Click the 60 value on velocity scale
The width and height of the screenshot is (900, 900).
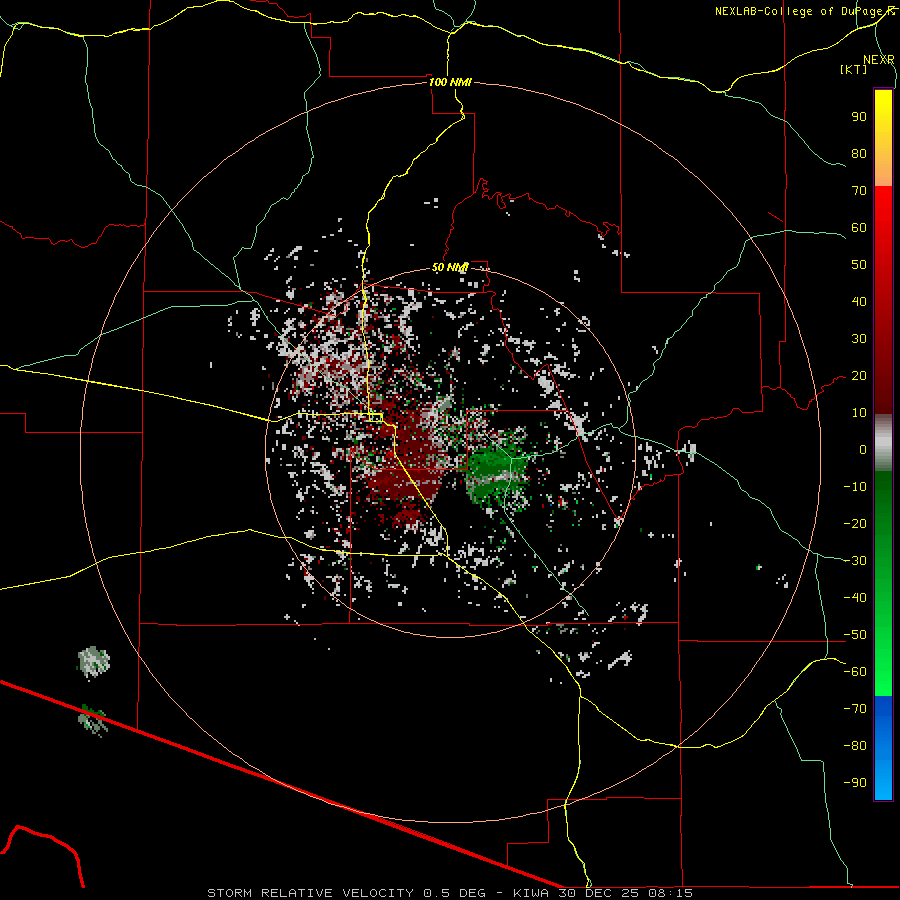859,228
